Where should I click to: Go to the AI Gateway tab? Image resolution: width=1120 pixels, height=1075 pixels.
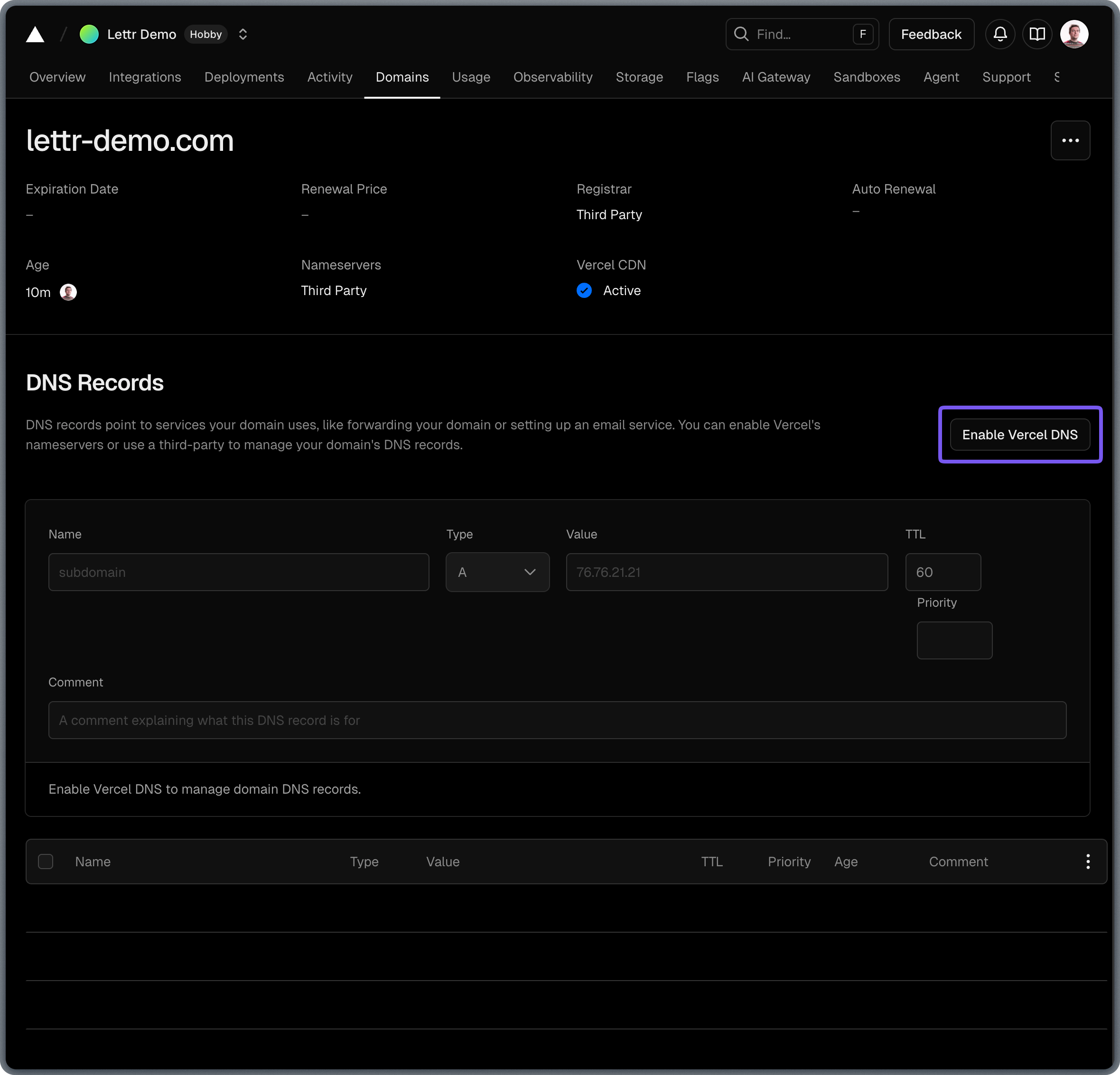tap(775, 77)
